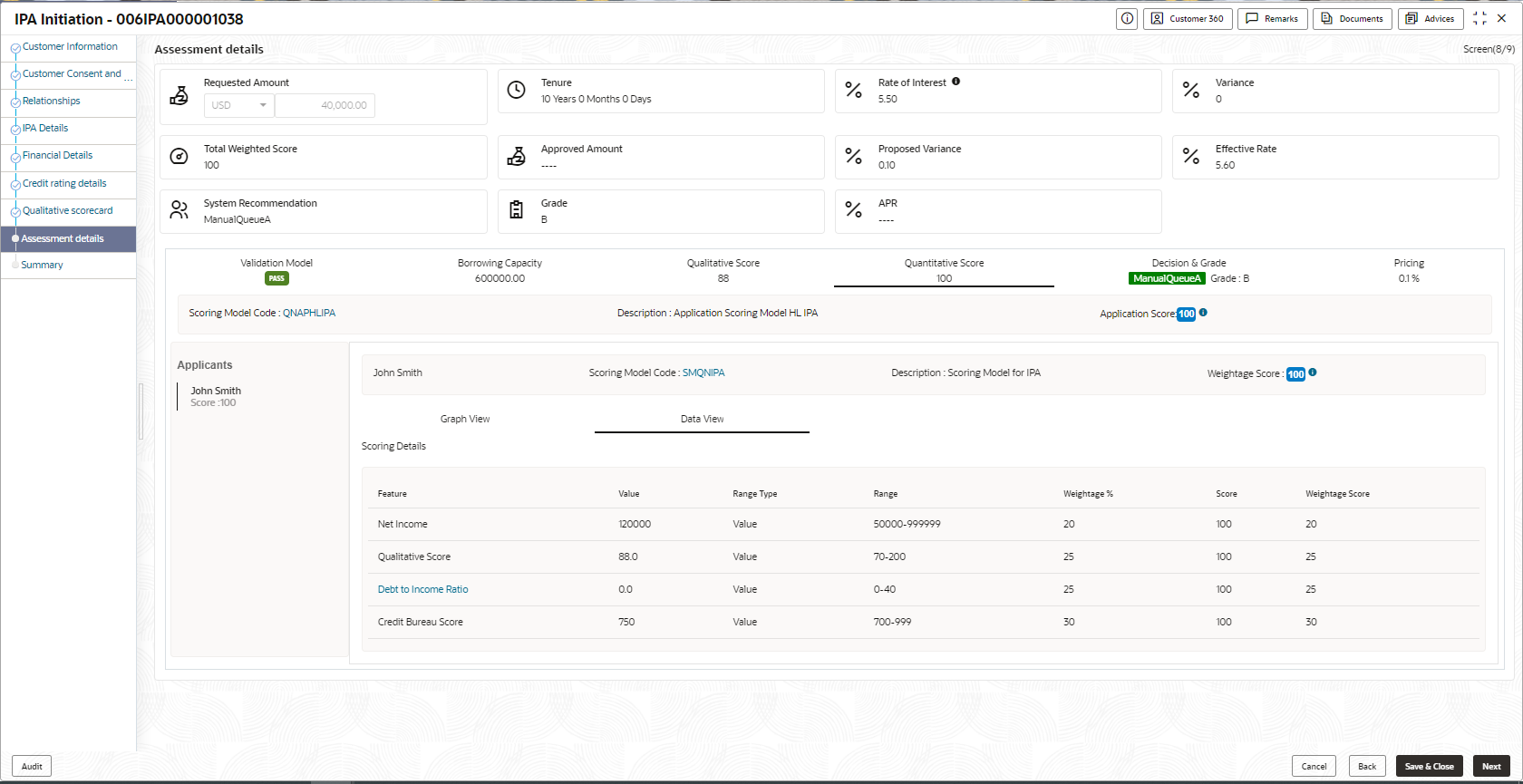1523x784 pixels.
Task: Switch to Decision & Grade tab
Action: pyautogui.click(x=1188, y=270)
